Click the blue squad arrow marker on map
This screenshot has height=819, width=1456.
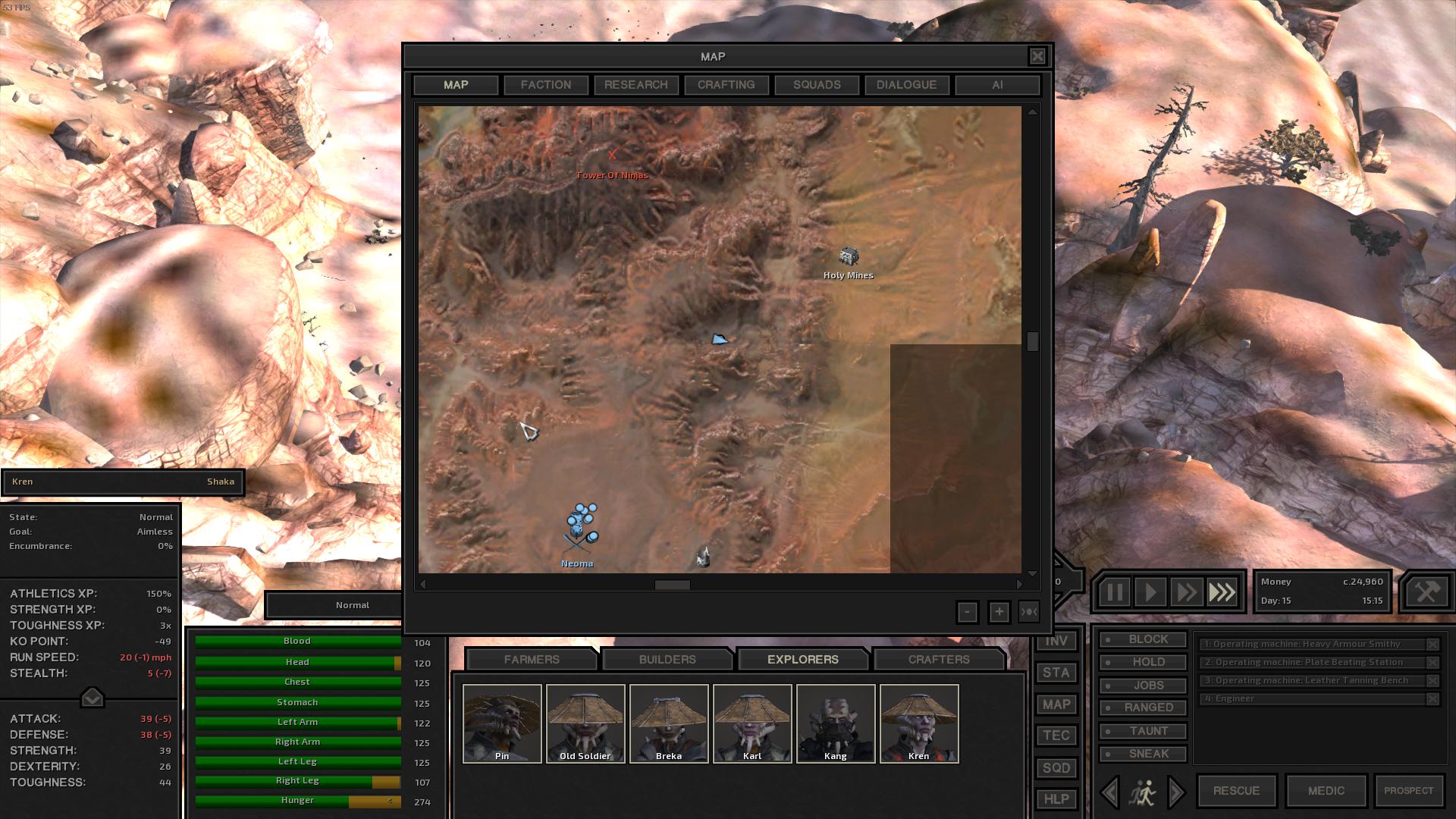tap(719, 339)
